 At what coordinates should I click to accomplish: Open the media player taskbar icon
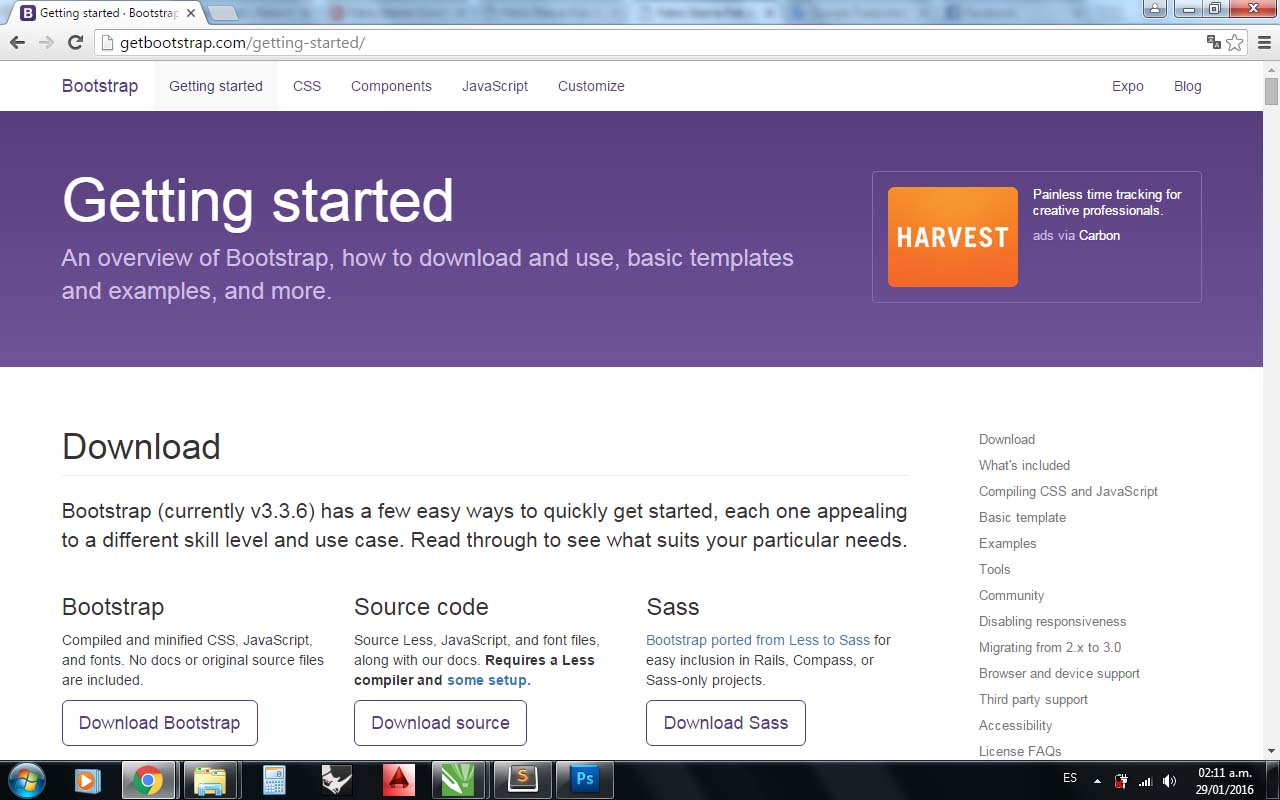point(88,780)
